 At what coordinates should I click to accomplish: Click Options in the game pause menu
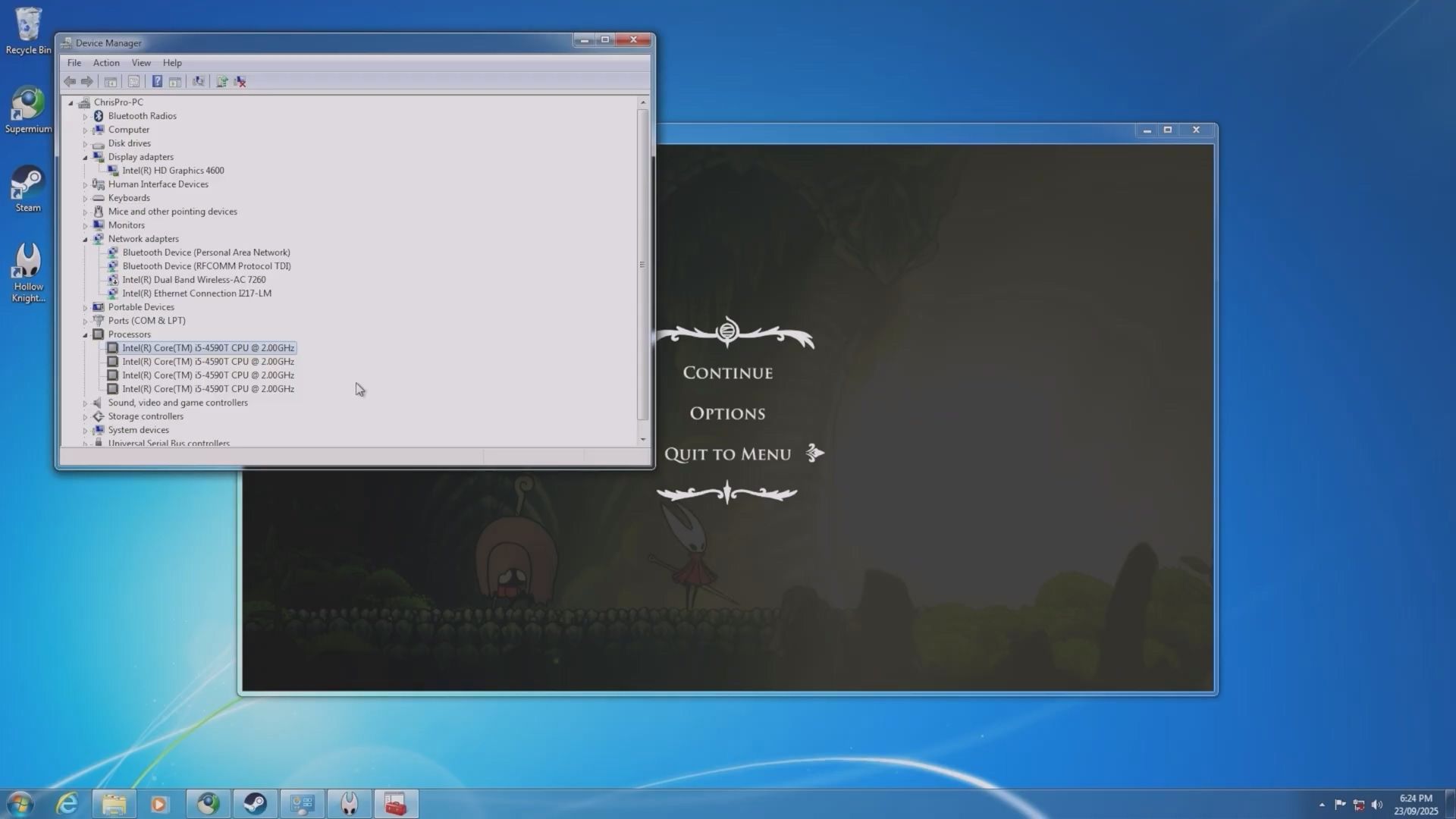(728, 414)
